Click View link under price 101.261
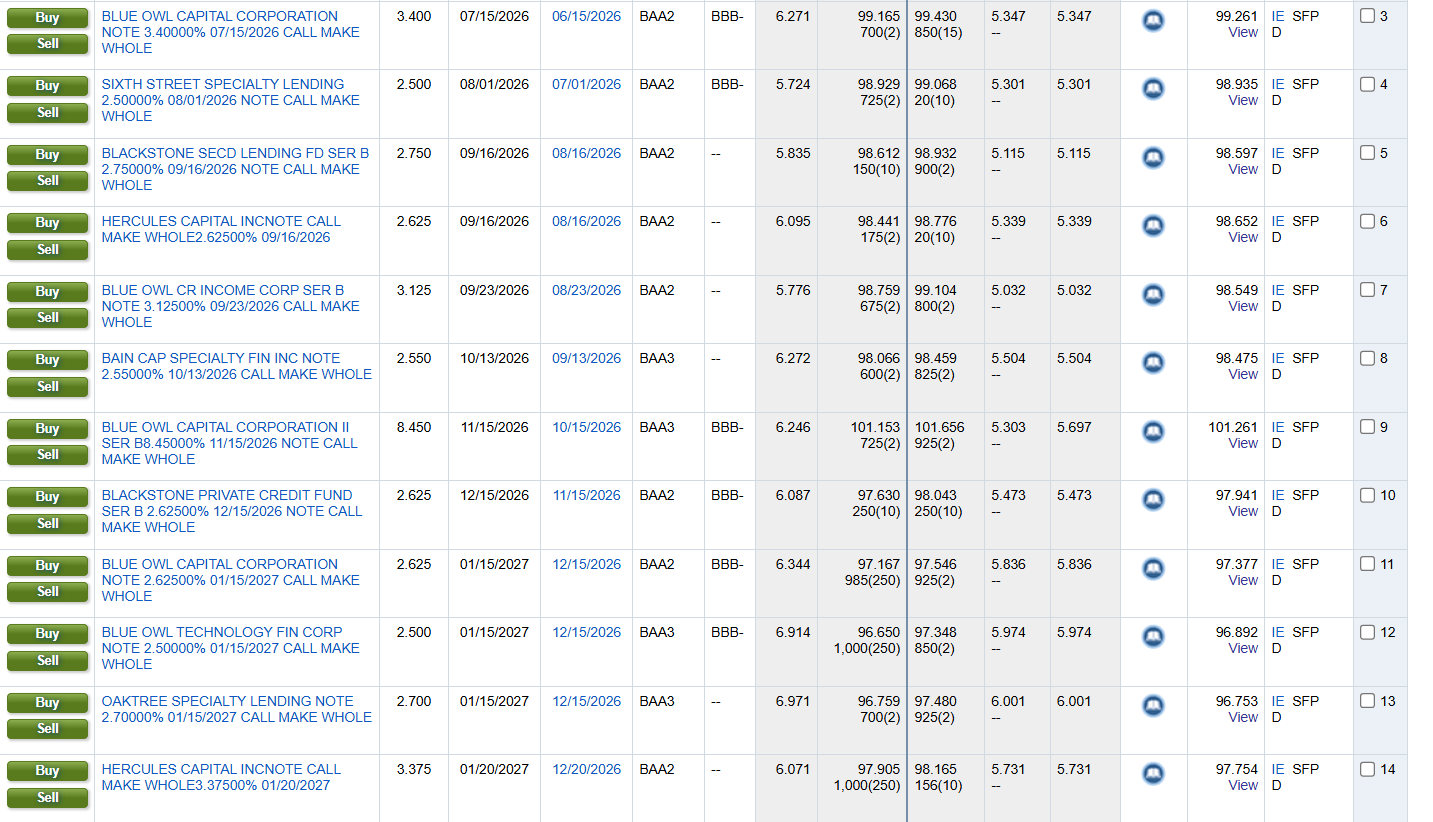The image size is (1433, 822). [x=1243, y=443]
